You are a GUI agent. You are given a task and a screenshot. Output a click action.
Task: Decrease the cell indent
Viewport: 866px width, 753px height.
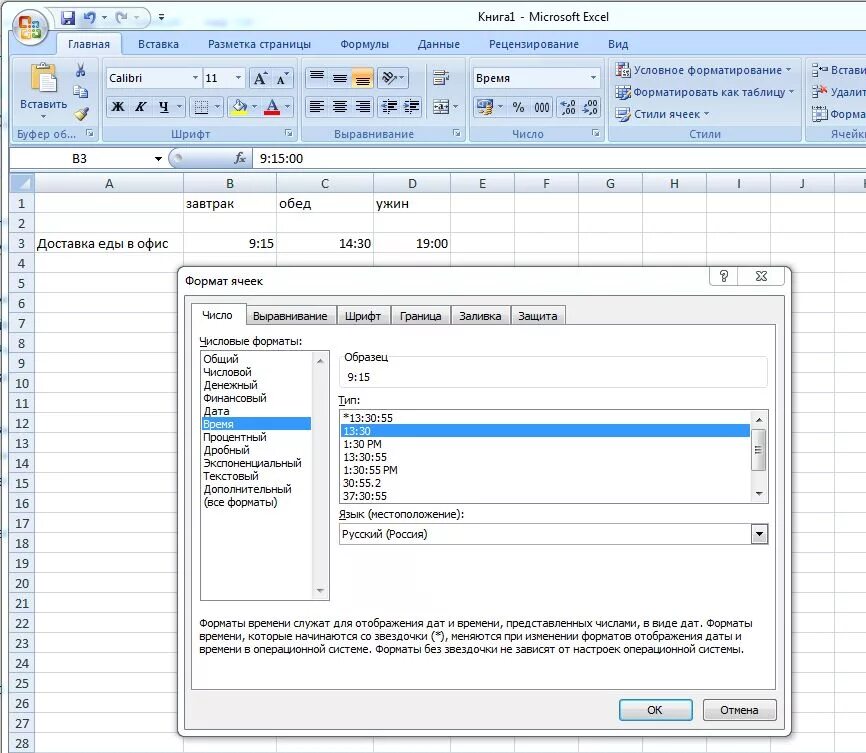tap(389, 107)
